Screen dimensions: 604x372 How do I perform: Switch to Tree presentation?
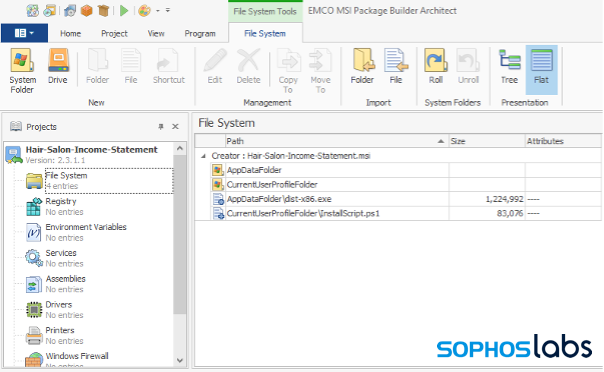click(509, 67)
